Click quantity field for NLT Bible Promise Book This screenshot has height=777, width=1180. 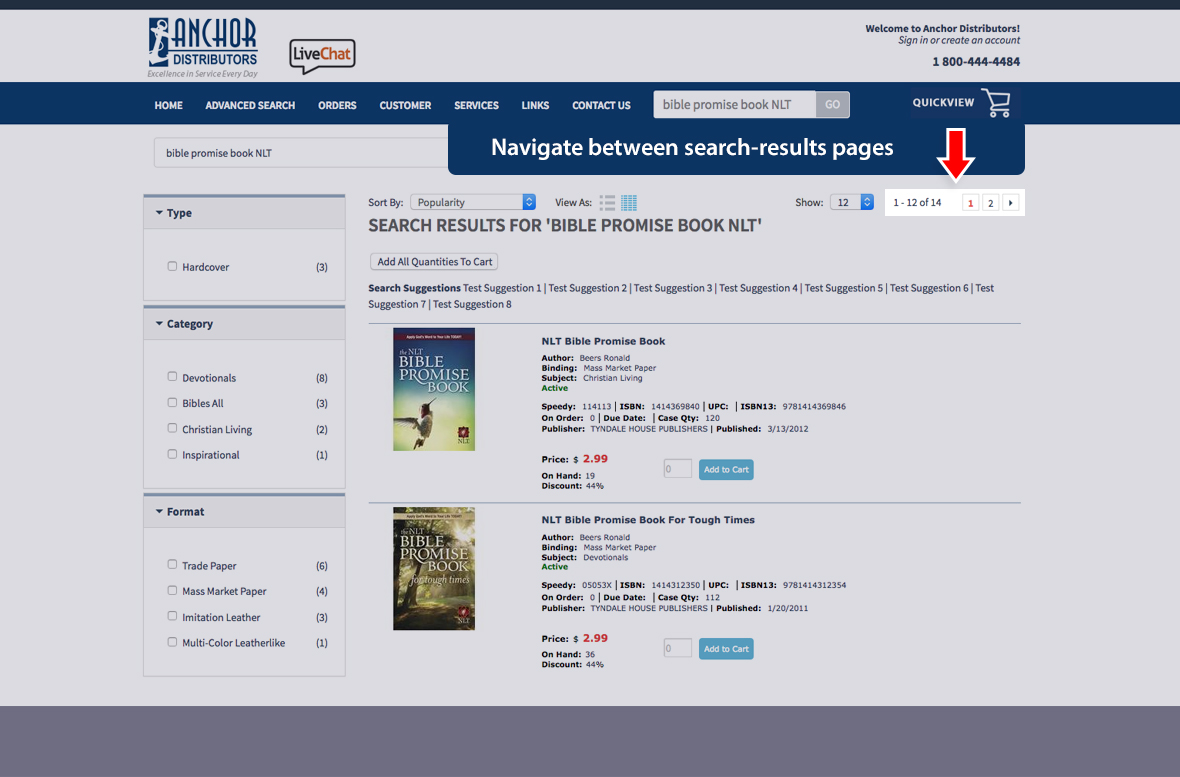tap(677, 469)
